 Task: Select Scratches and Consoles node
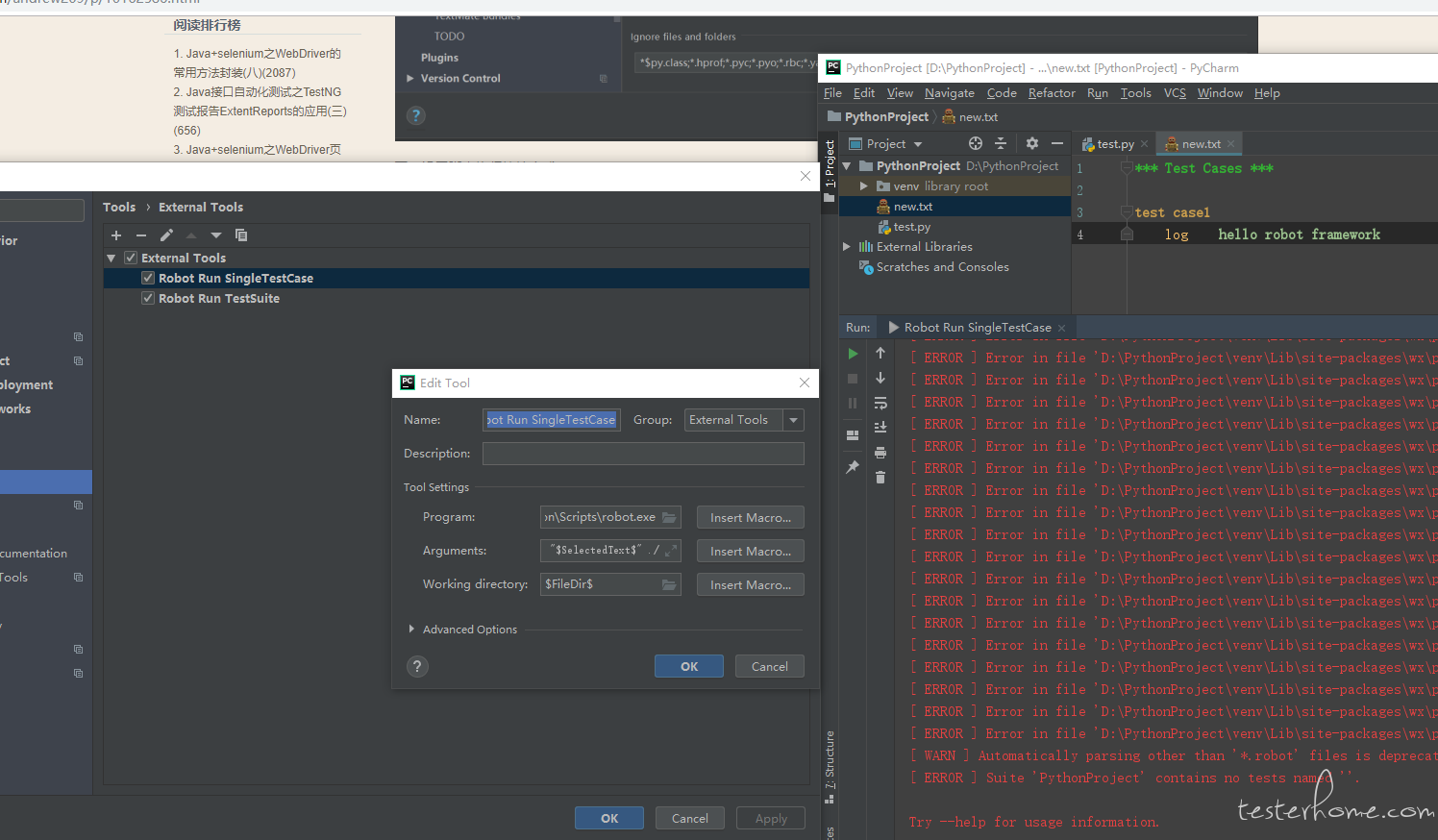click(942, 267)
